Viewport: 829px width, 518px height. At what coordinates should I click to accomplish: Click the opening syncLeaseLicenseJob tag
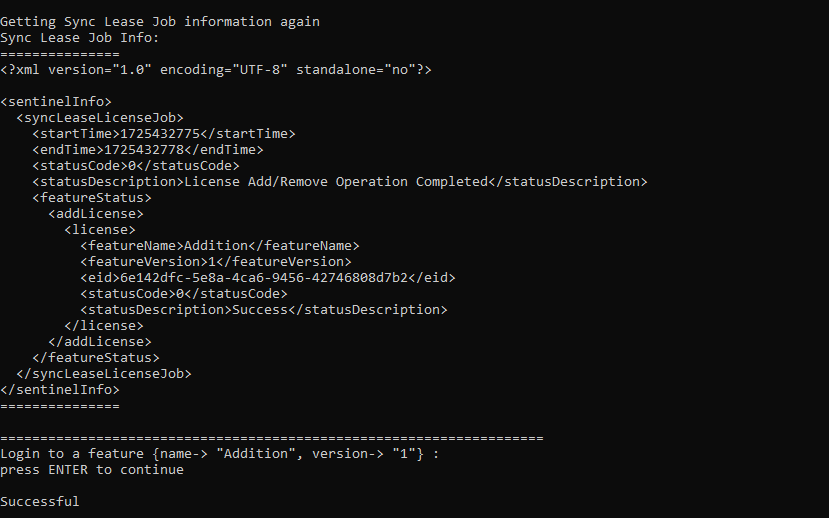100,118
